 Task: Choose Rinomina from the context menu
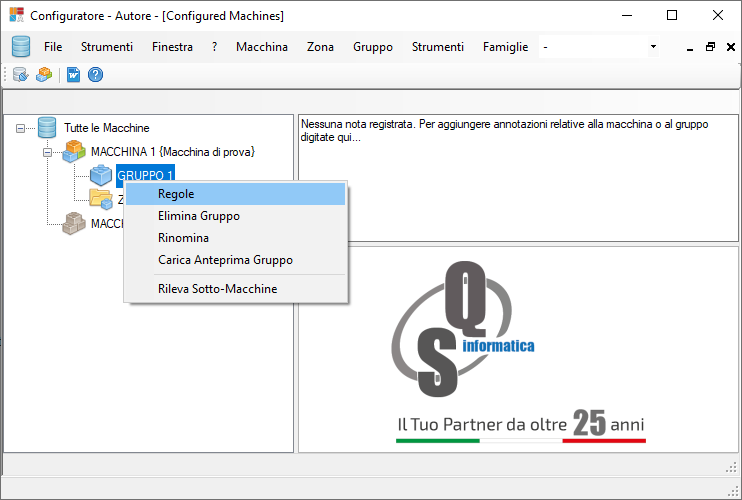pos(236,238)
